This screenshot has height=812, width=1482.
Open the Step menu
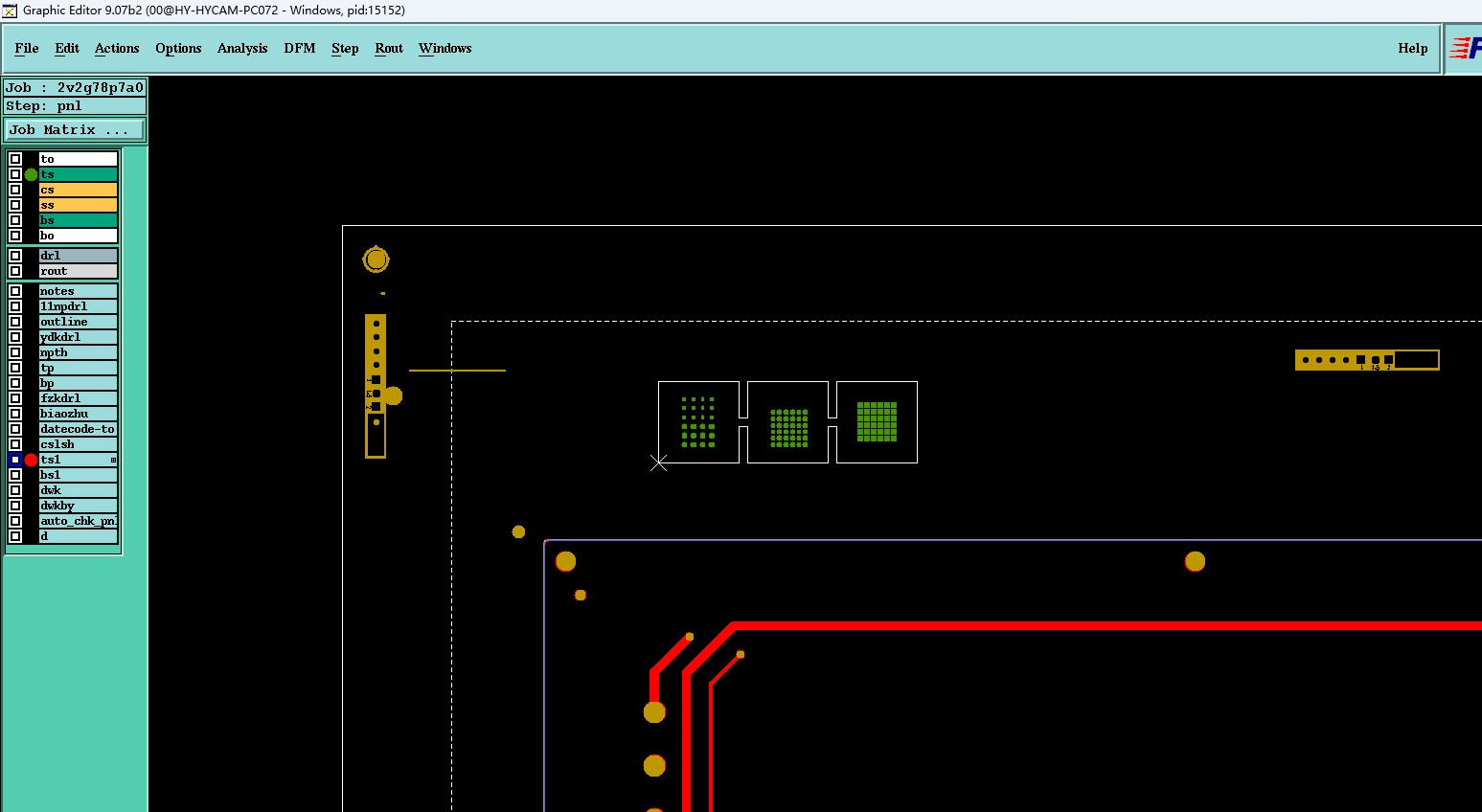click(345, 48)
